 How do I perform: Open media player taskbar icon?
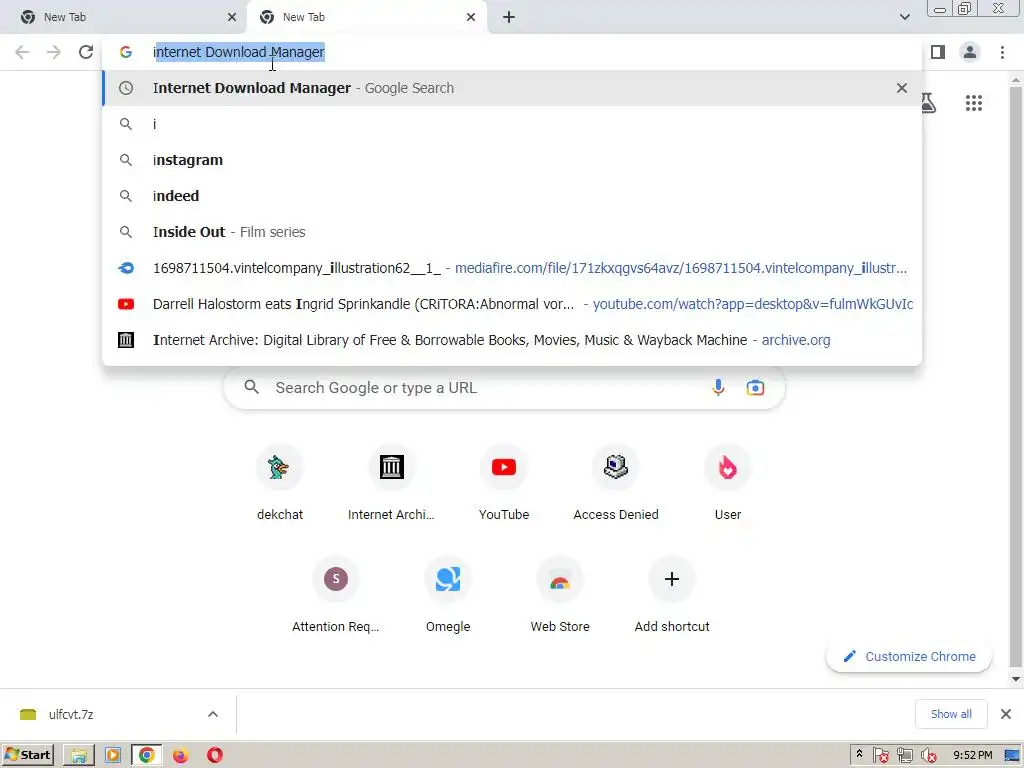pos(113,756)
